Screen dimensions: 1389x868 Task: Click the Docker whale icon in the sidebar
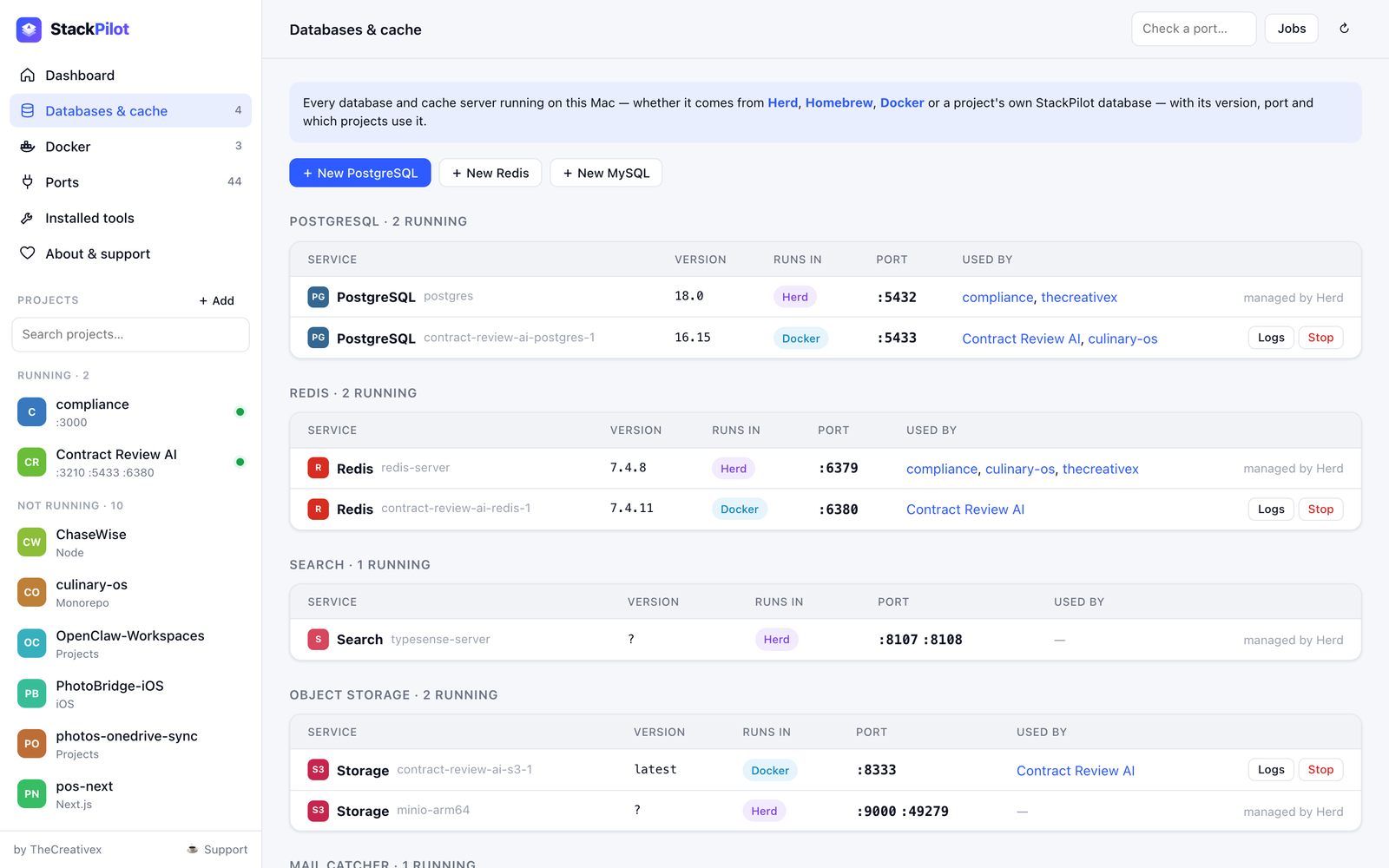click(28, 147)
